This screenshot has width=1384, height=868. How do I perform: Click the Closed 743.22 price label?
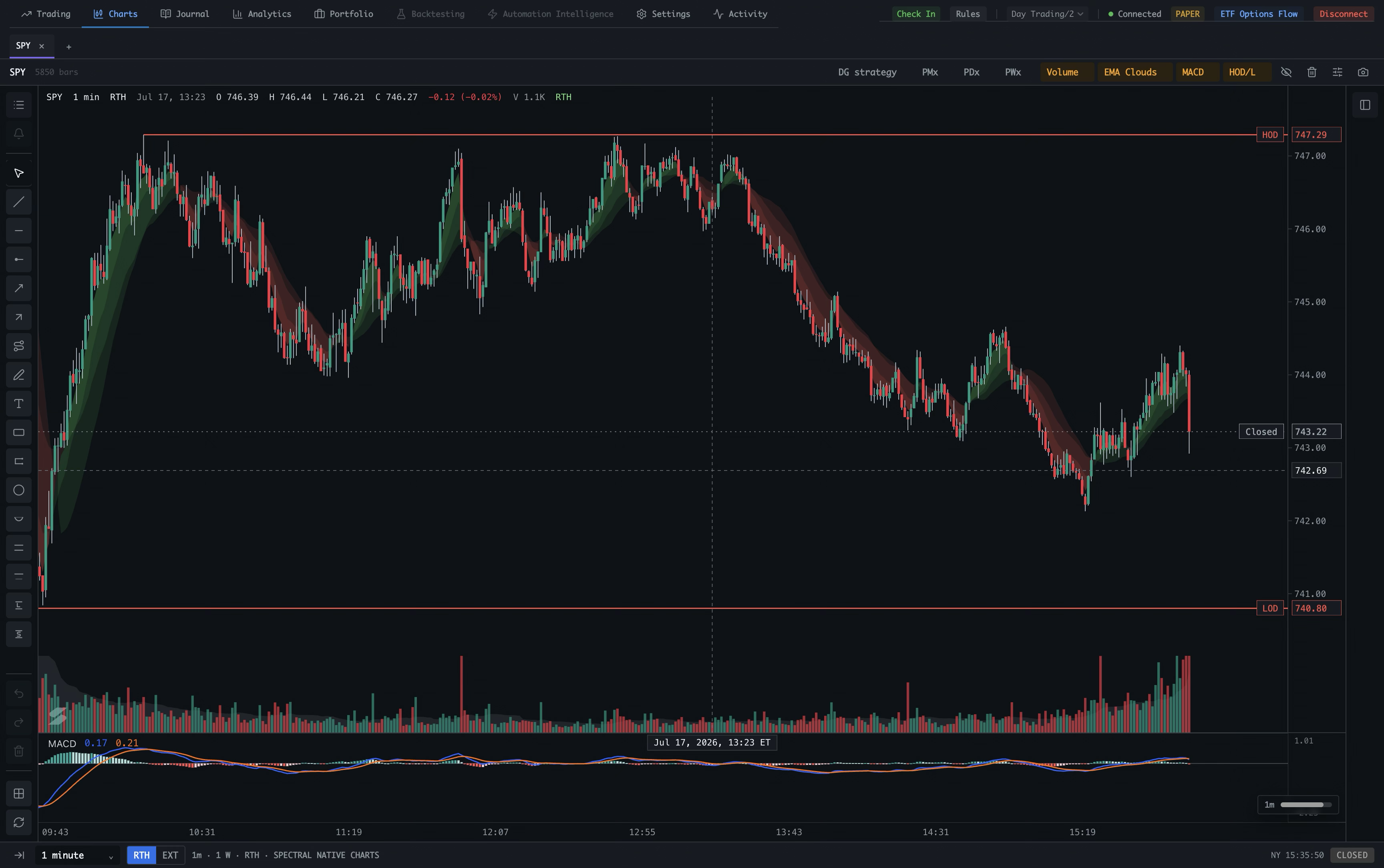pyautogui.click(x=1316, y=432)
